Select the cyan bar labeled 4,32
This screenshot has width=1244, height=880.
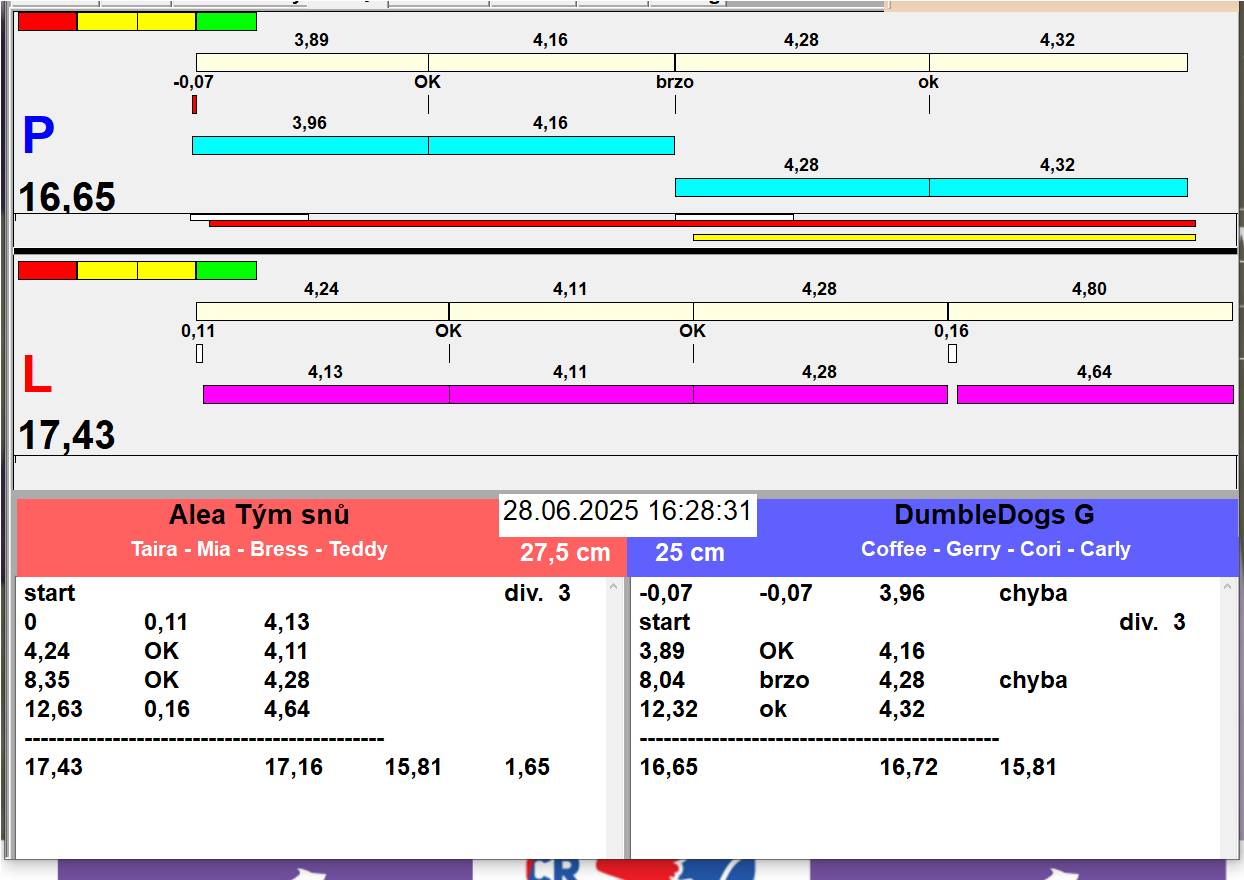[x=1058, y=187]
